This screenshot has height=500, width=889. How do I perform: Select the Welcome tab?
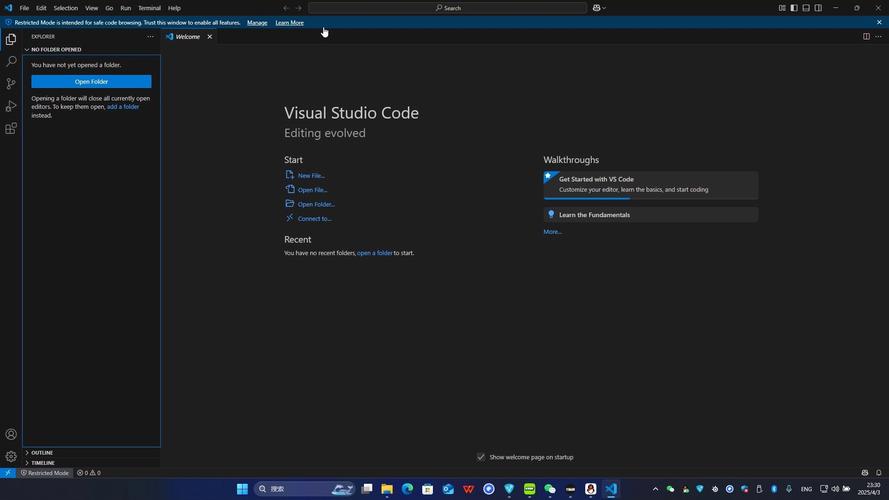(x=188, y=37)
